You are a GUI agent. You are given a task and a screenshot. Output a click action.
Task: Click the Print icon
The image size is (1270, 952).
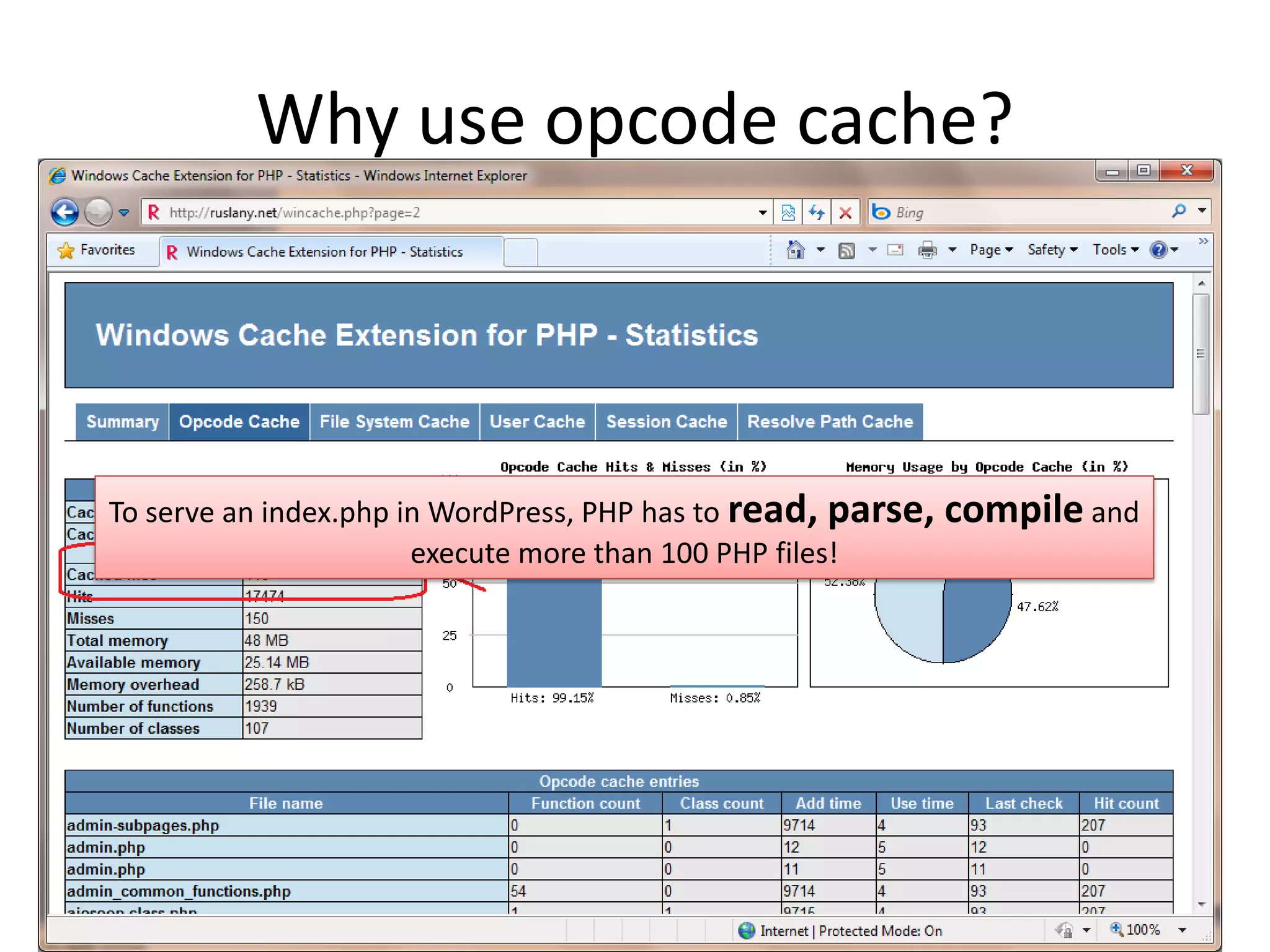point(927,250)
